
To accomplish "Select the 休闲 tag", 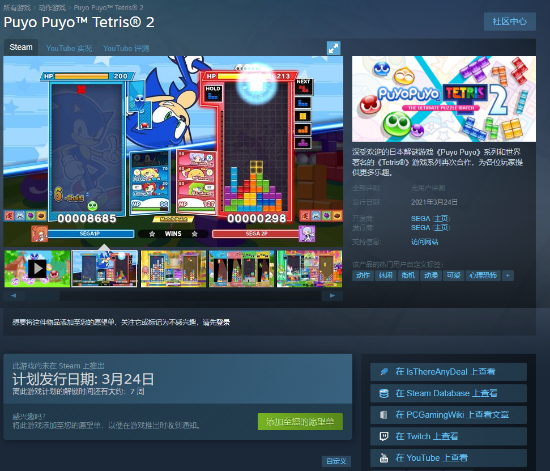I will [385, 275].
